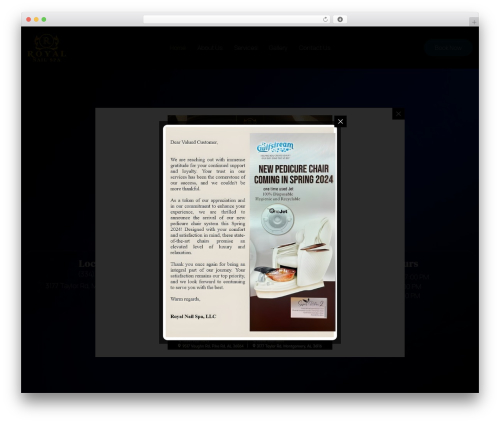Click the macOS green fullscreen button
The height and width of the screenshot is (423, 500).
pos(44,19)
